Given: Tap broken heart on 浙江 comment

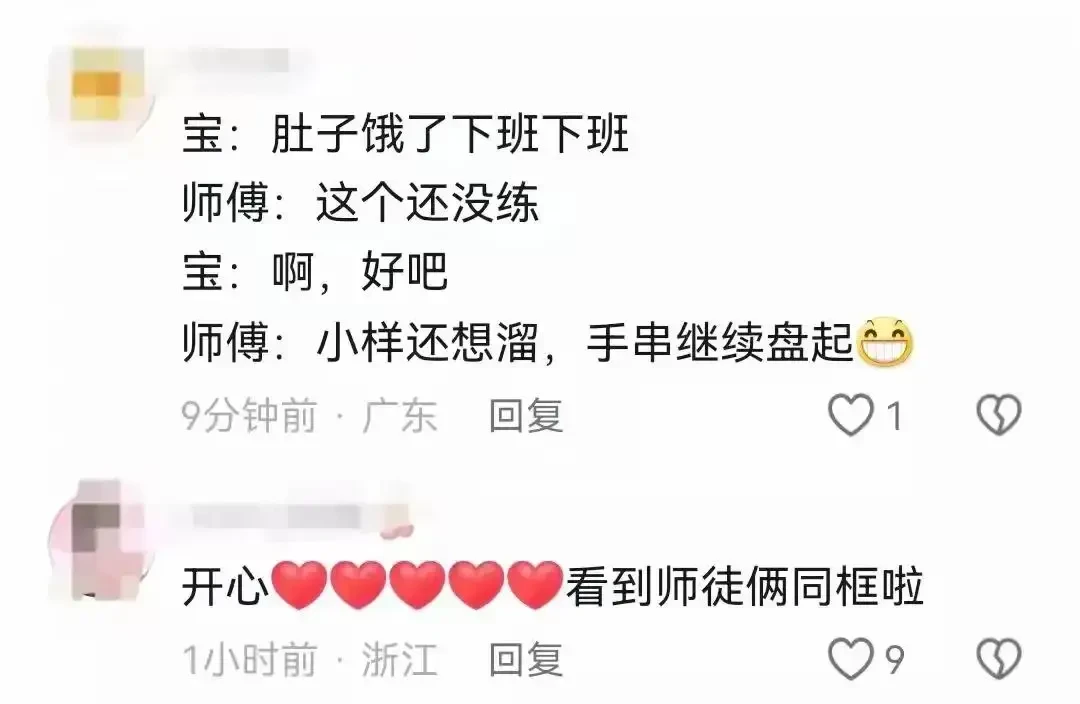Looking at the screenshot, I should 999,659.
